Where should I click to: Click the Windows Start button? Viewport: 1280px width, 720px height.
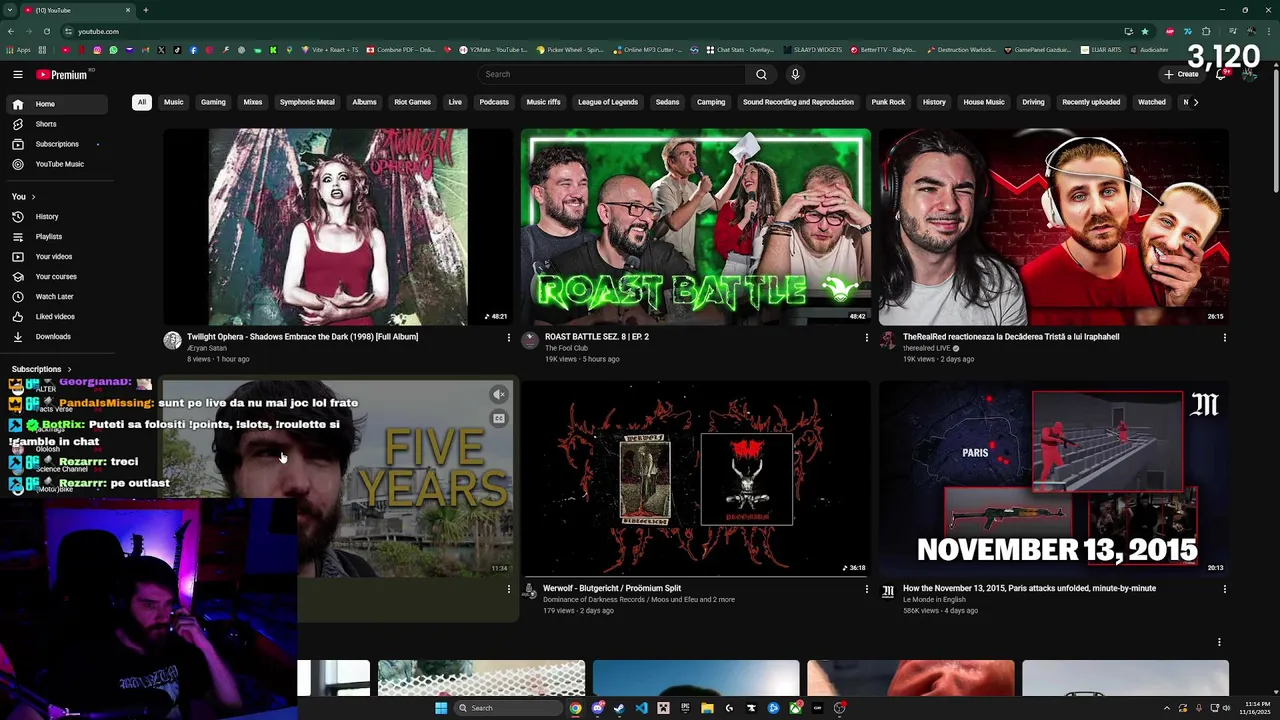[x=440, y=708]
